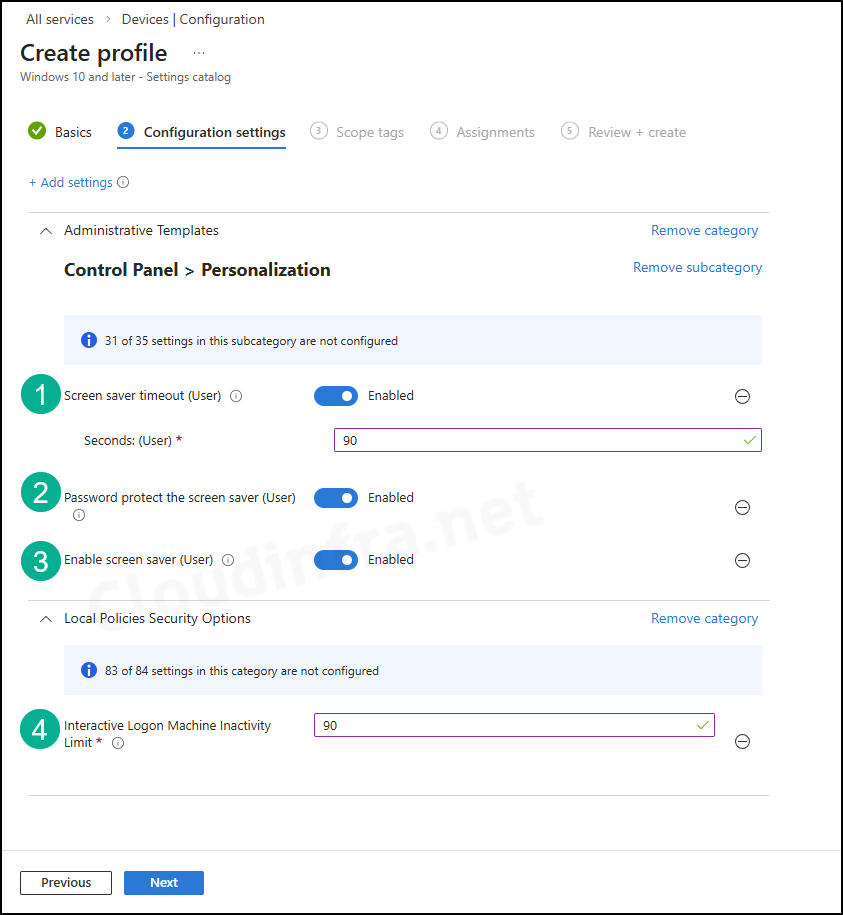Remove Interactive Logon Machine Inactivity Limit setting

[742, 741]
